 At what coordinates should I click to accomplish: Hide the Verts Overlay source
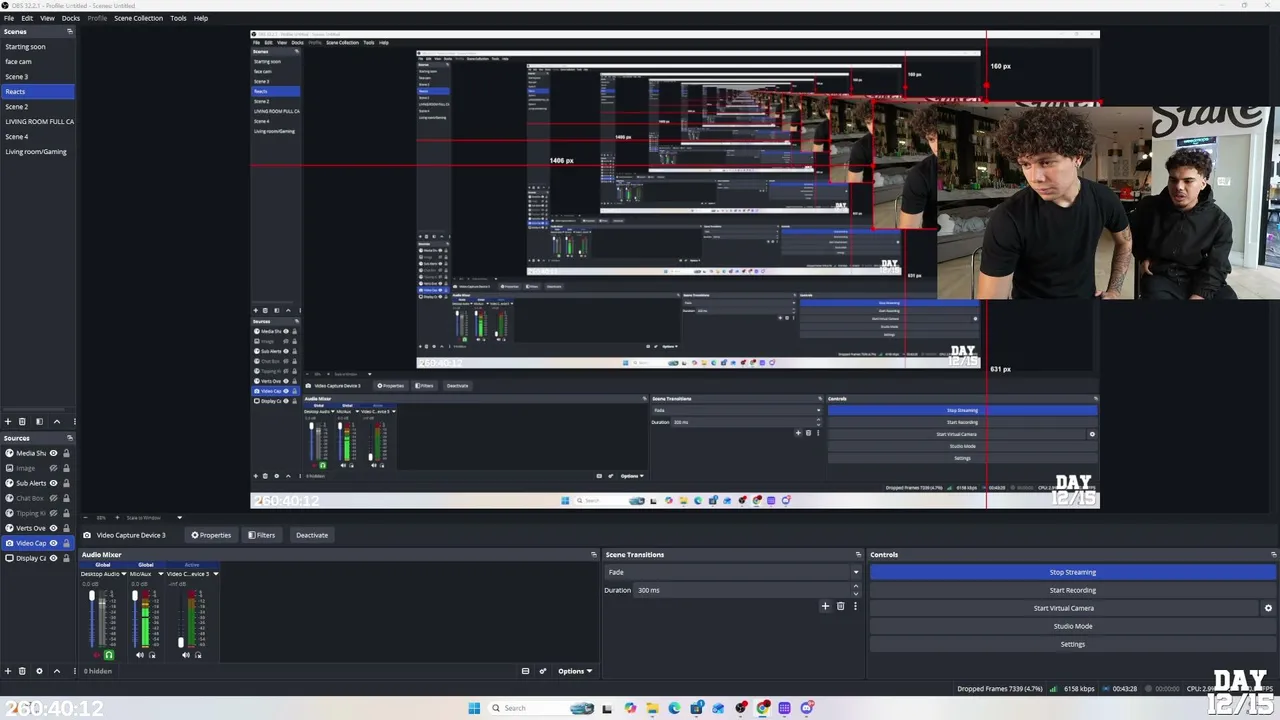pos(54,528)
